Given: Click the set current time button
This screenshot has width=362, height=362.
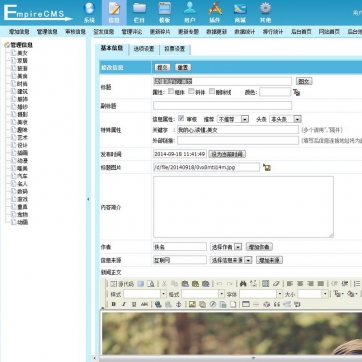Looking at the screenshot, I should (x=227, y=154).
